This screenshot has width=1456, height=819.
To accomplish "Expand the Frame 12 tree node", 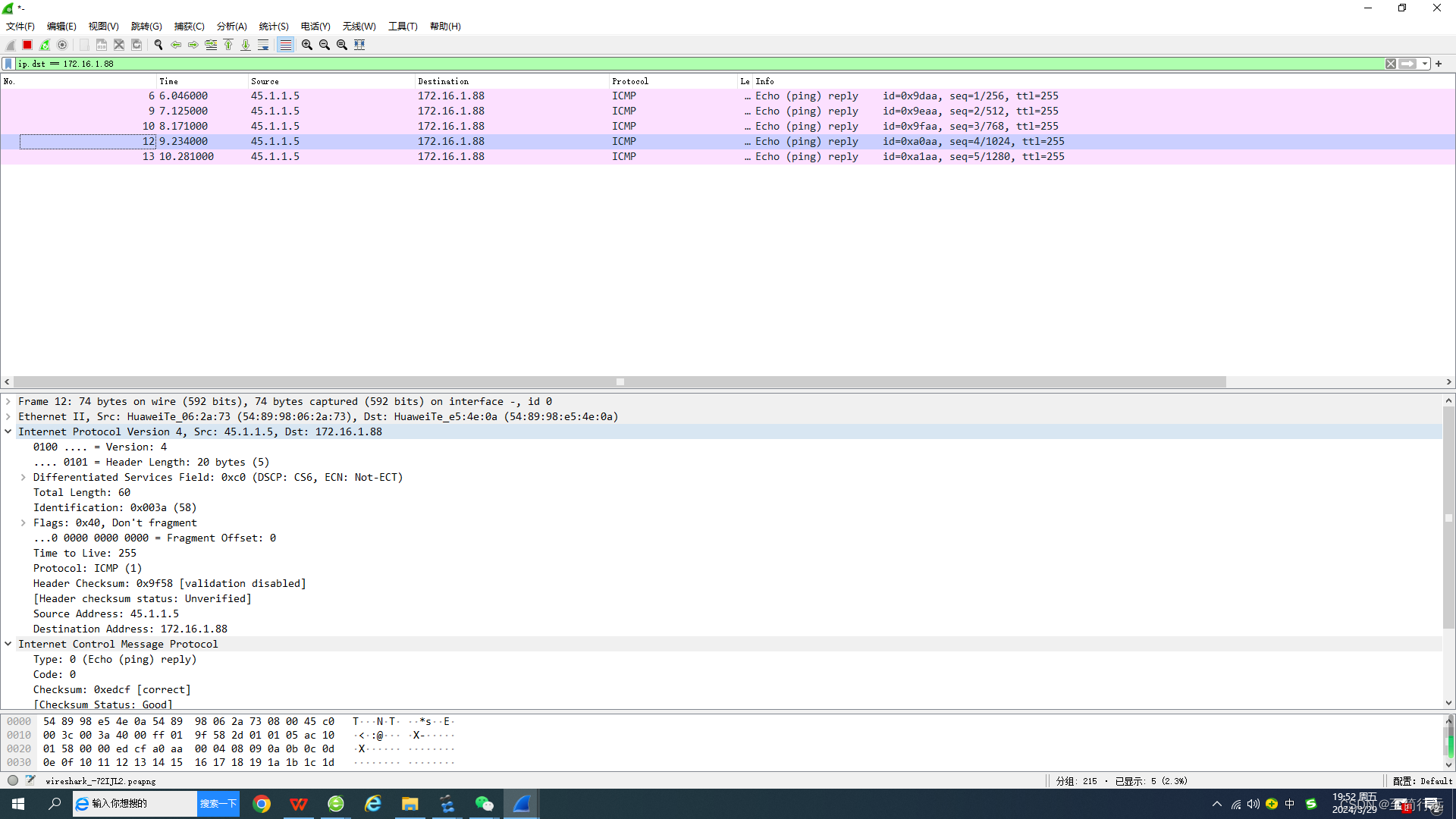I will [8, 401].
